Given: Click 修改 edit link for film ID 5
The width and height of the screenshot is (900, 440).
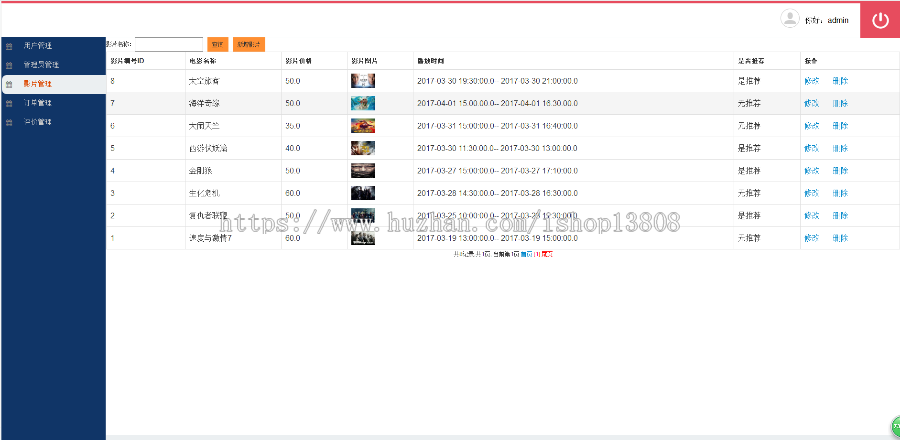Looking at the screenshot, I should click(x=812, y=148).
